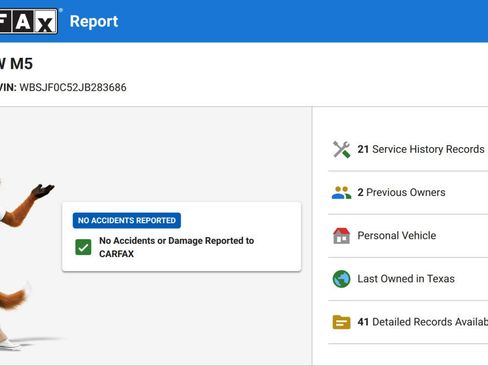Click the wrench and screwdriver service icon
Screen dimensions: 488x366
pos(341,149)
